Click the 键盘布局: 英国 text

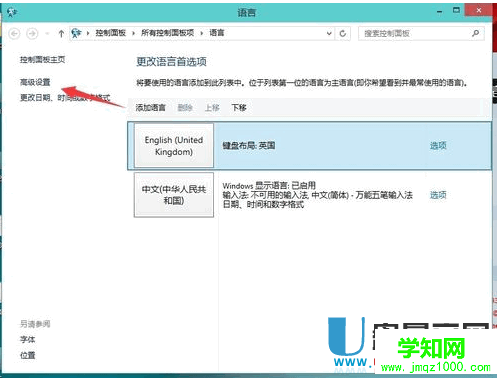click(249, 146)
